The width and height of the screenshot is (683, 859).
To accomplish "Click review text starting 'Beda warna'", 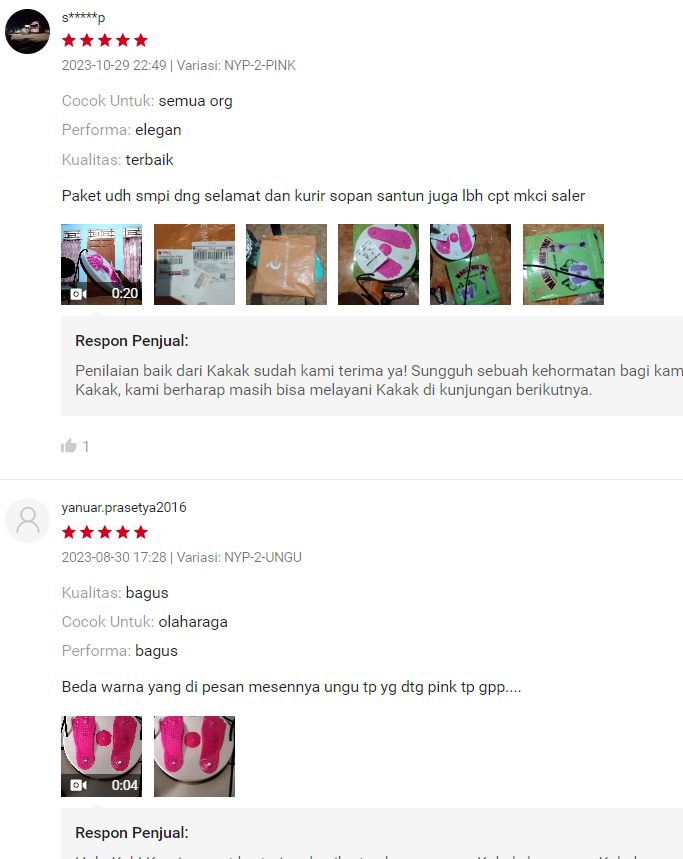I will click(x=291, y=687).
